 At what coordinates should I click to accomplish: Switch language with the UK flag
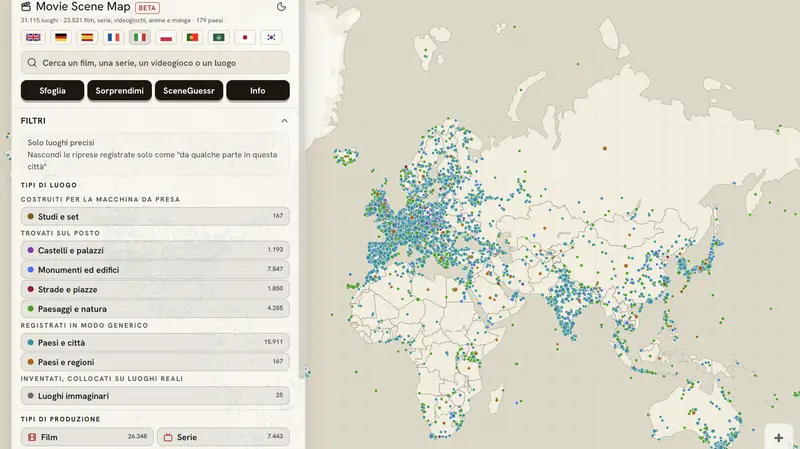(33, 37)
